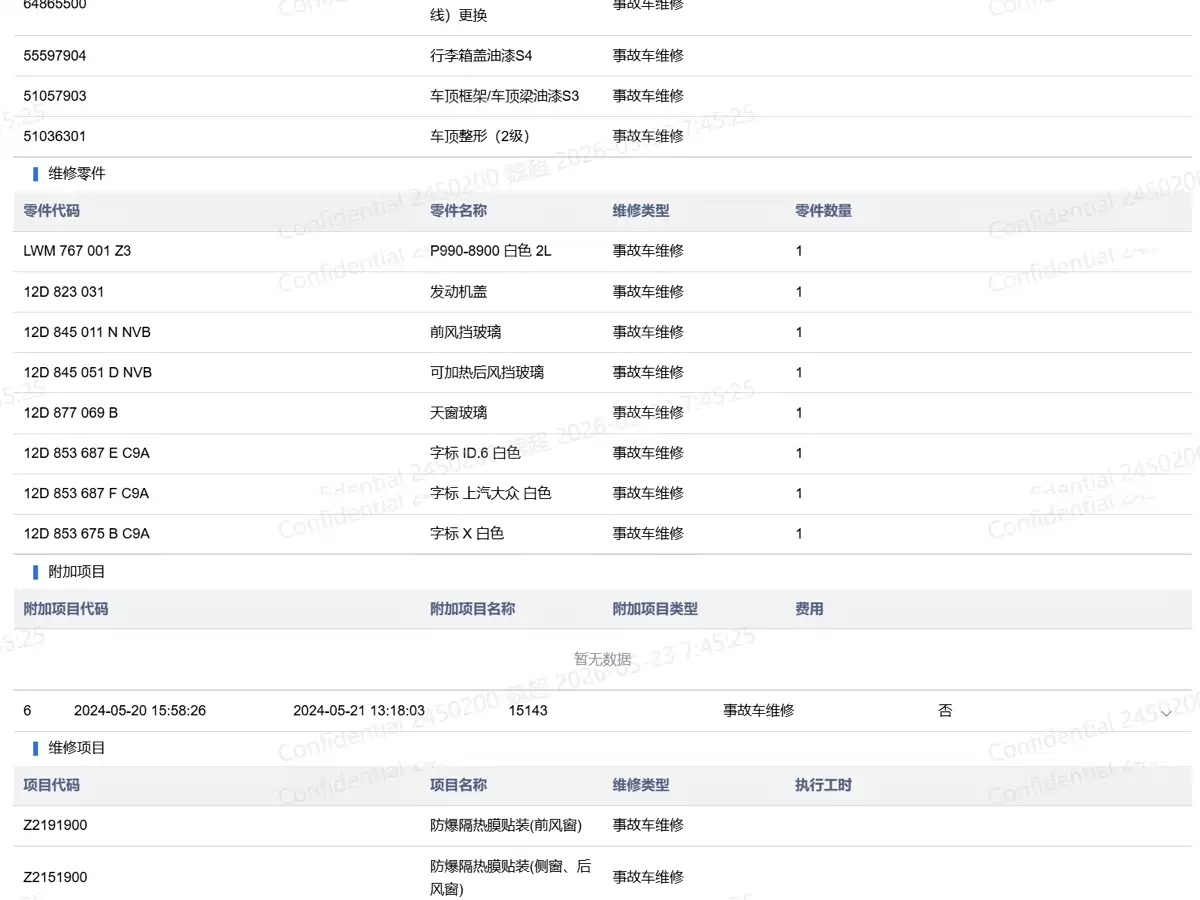Screen dimensions: 1200x900
Task: Click project code Z2191900
Action: [x=55, y=826]
